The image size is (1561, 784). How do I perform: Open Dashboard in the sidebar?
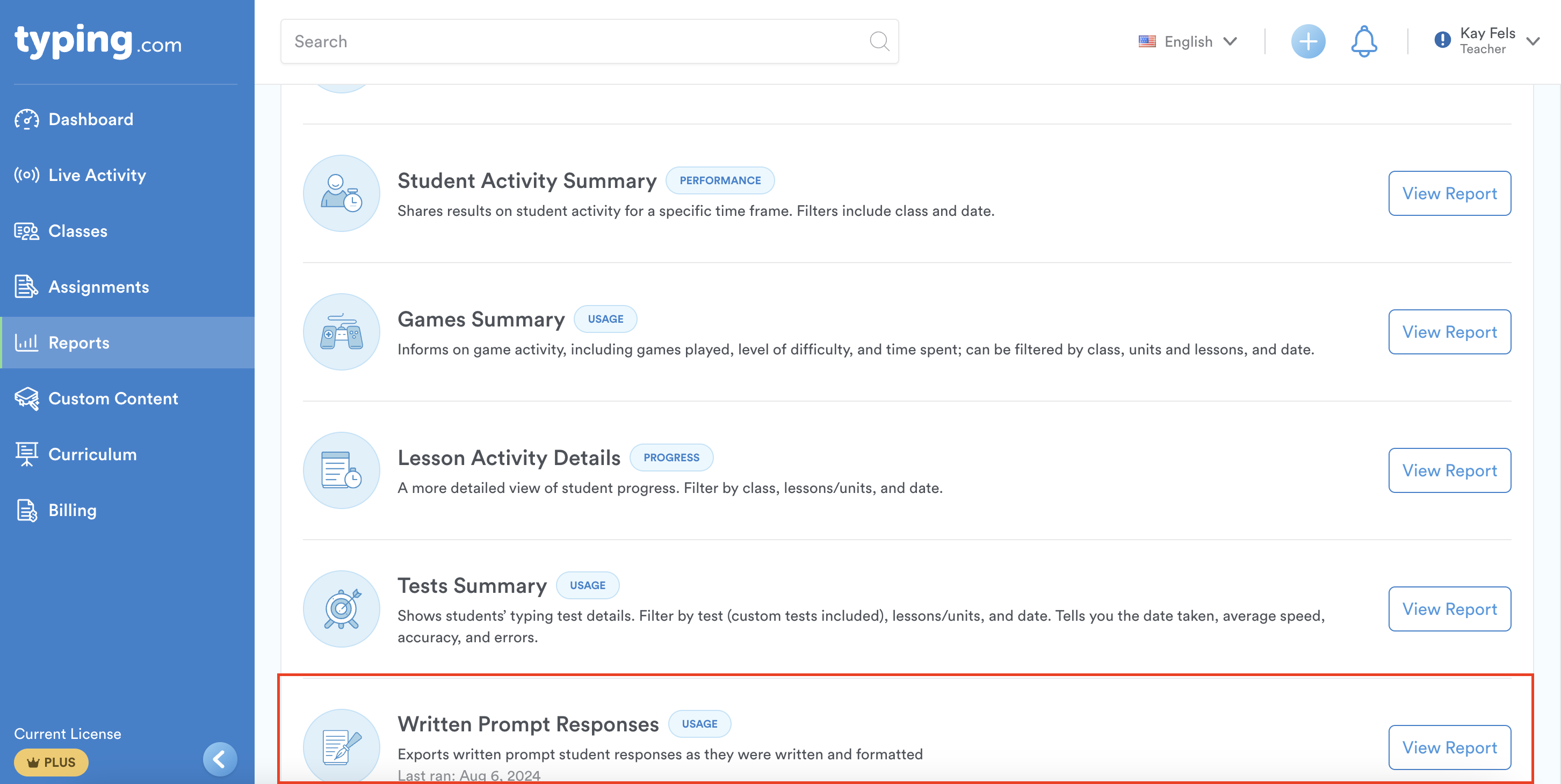coord(91,119)
